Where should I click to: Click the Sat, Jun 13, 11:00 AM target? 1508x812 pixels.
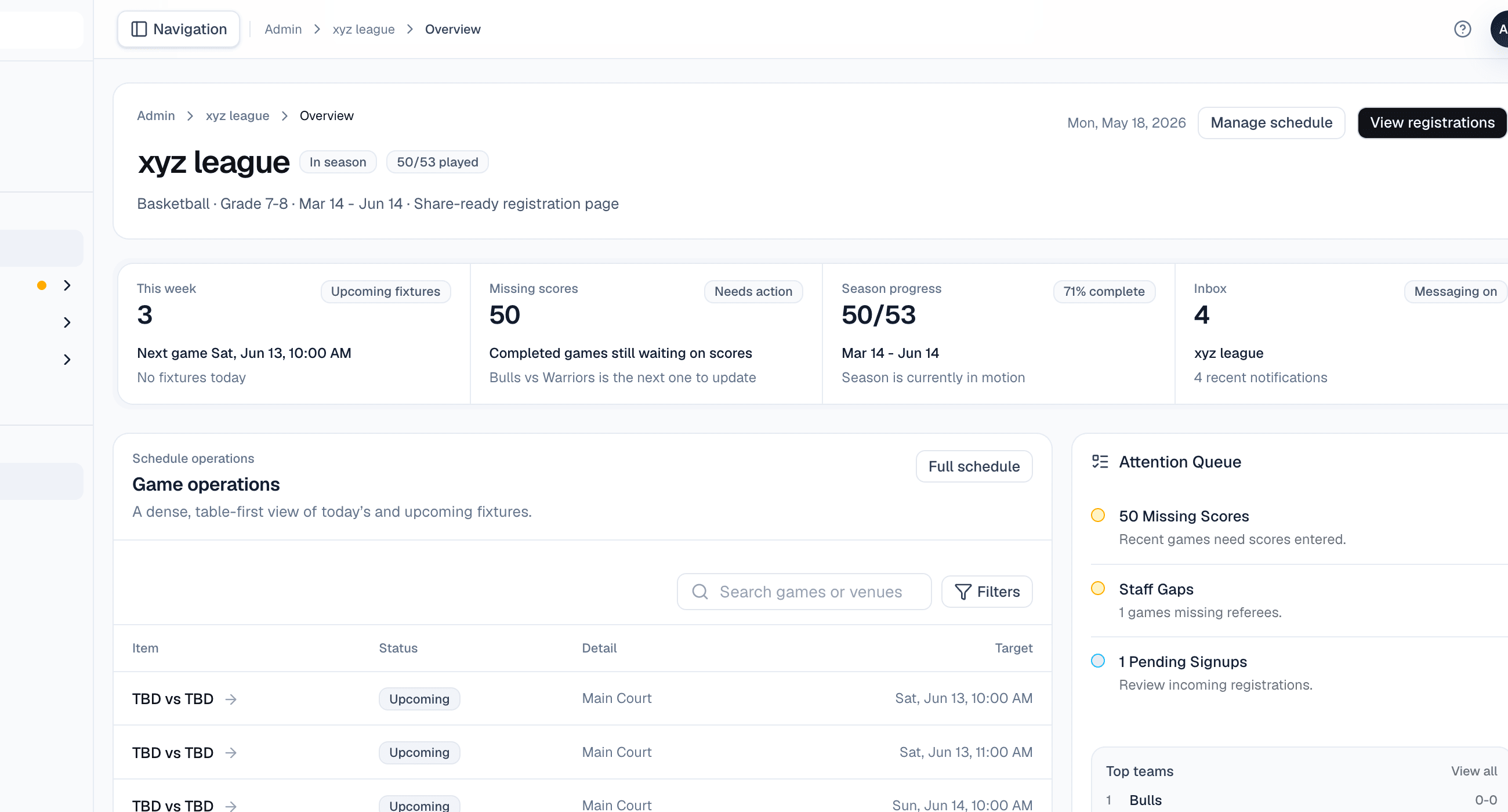pyautogui.click(x=966, y=752)
